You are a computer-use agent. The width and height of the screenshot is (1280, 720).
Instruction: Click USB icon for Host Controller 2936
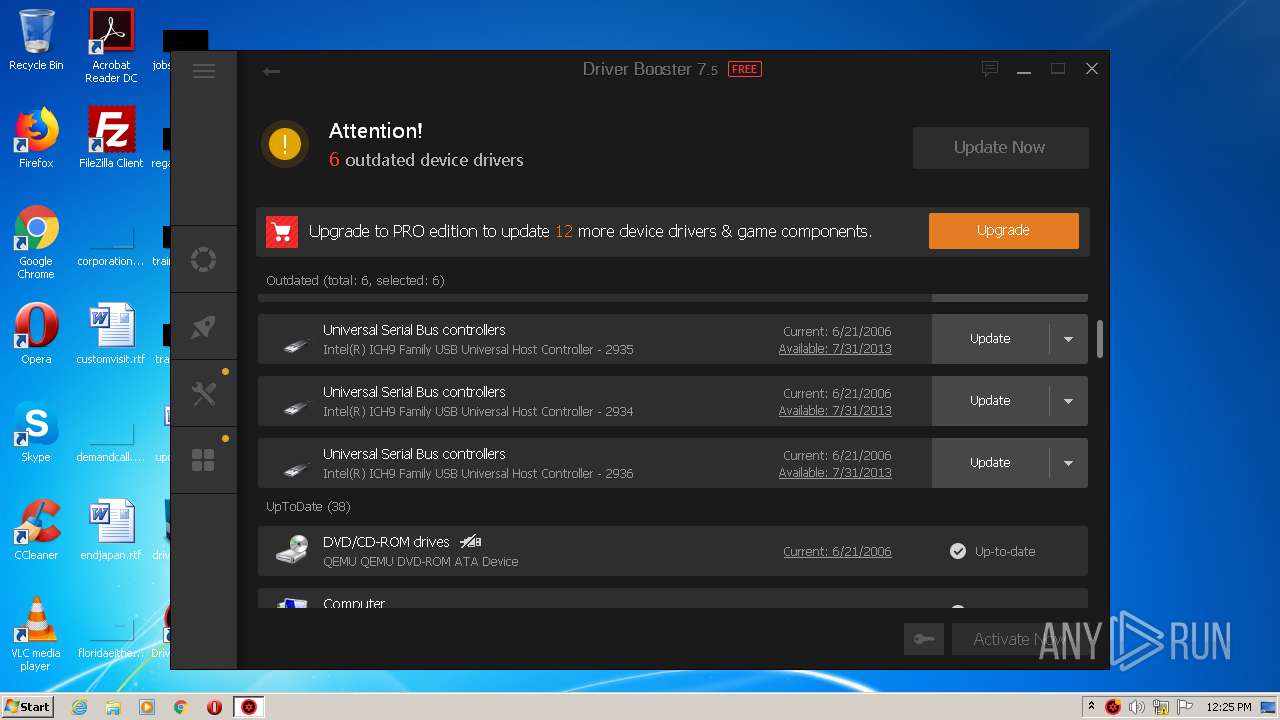pos(295,469)
